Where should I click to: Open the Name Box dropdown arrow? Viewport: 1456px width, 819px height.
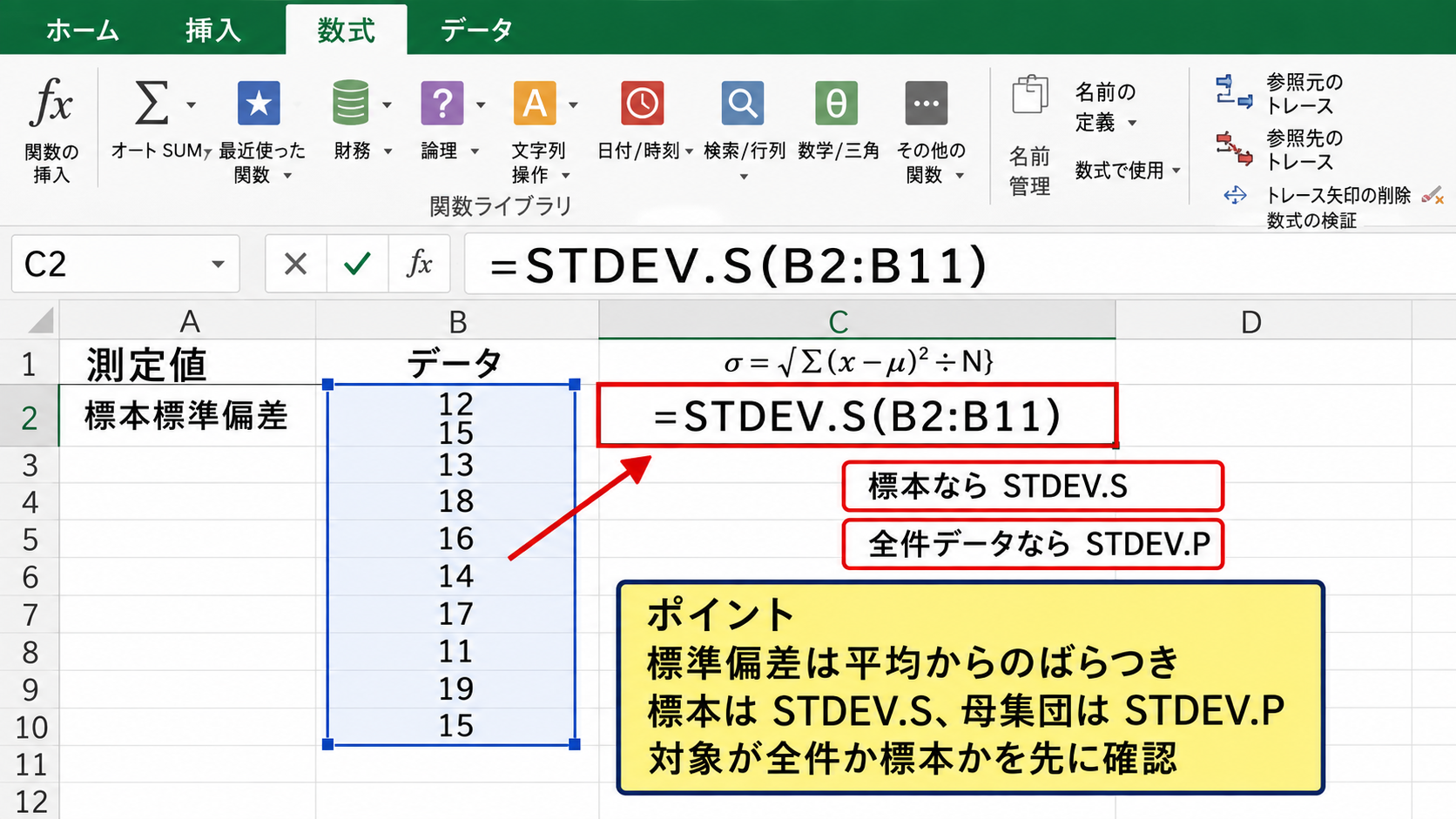tap(218, 265)
